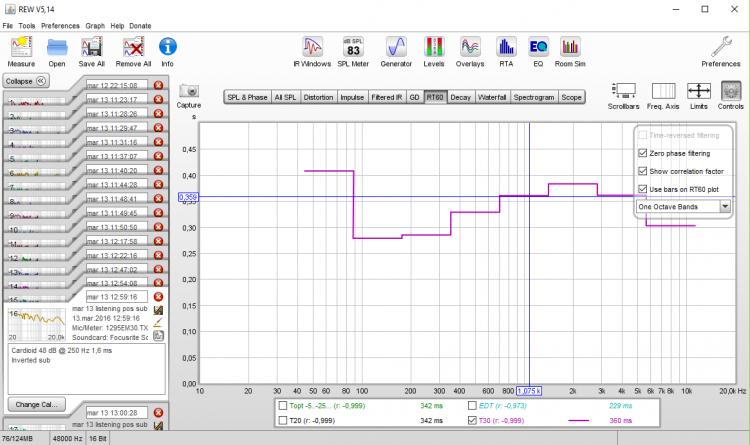Open the SPL Meter
Screen dimensions: 750x445
353,52
